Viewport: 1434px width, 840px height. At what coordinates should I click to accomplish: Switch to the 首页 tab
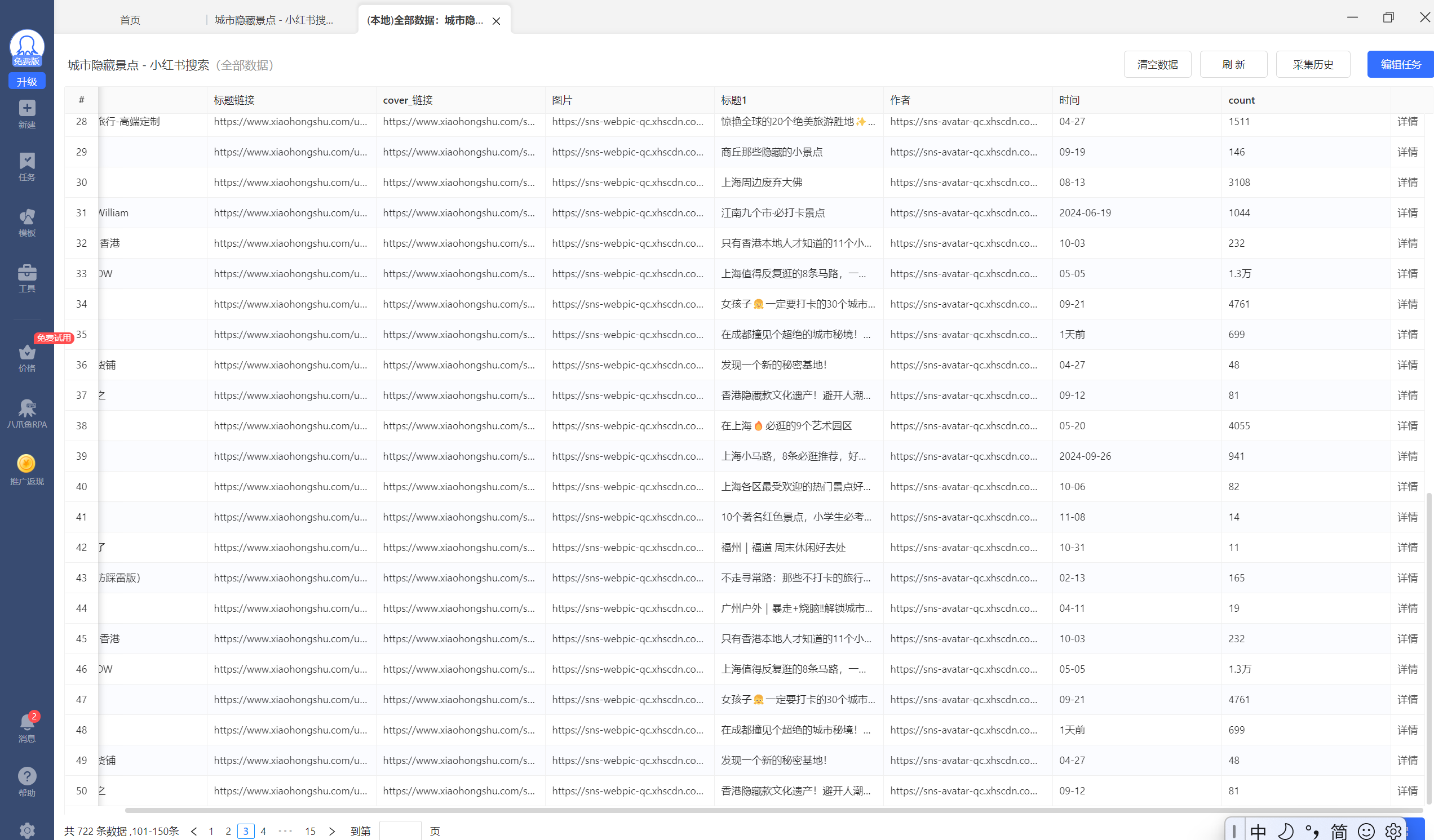tap(130, 20)
